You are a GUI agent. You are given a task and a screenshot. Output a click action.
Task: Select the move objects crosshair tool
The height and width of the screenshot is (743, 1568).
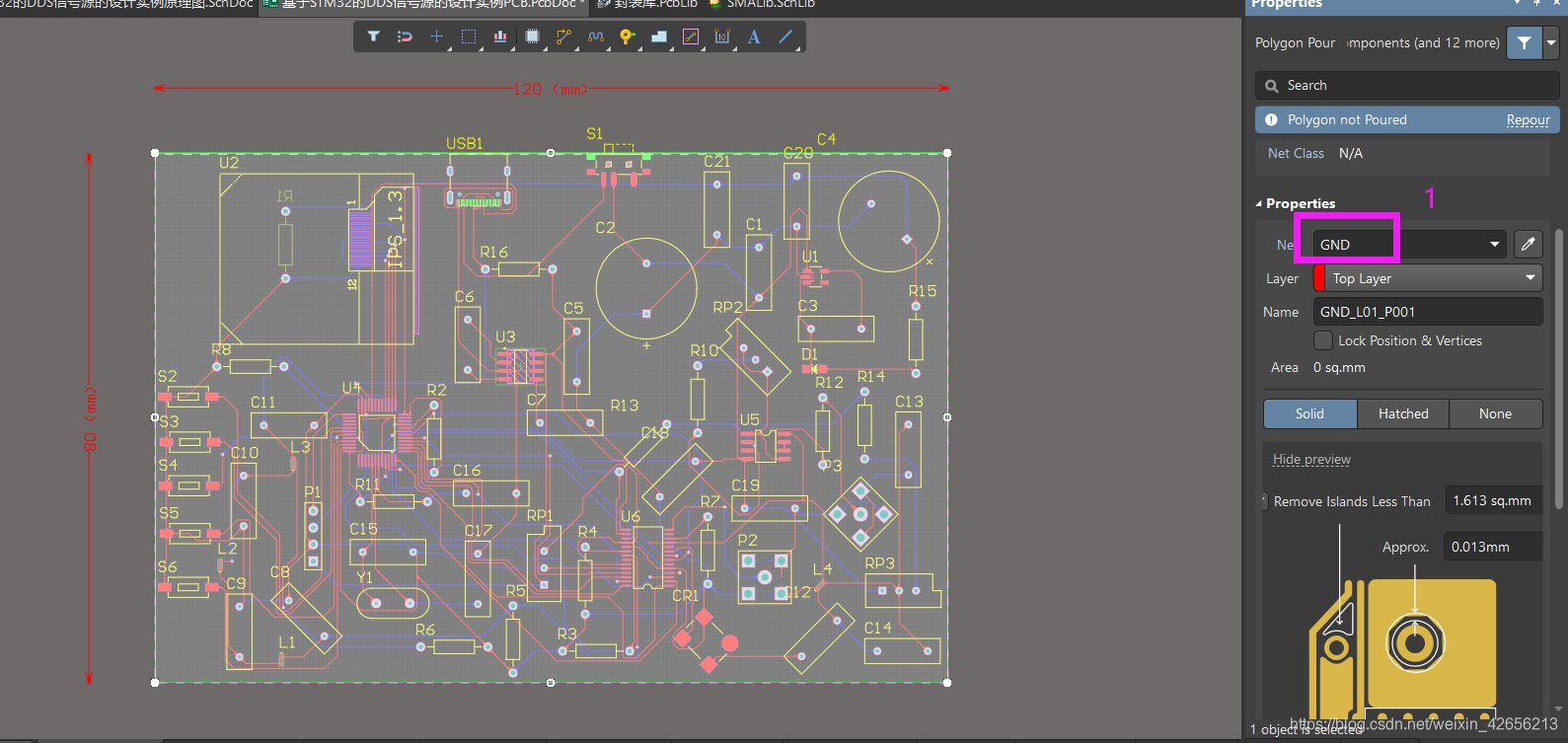[x=436, y=37]
